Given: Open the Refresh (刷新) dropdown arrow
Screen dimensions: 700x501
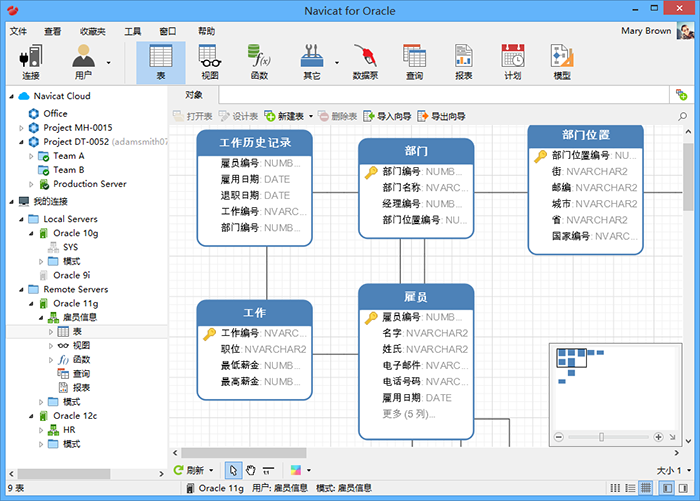Looking at the screenshot, I should pyautogui.click(x=211, y=470).
